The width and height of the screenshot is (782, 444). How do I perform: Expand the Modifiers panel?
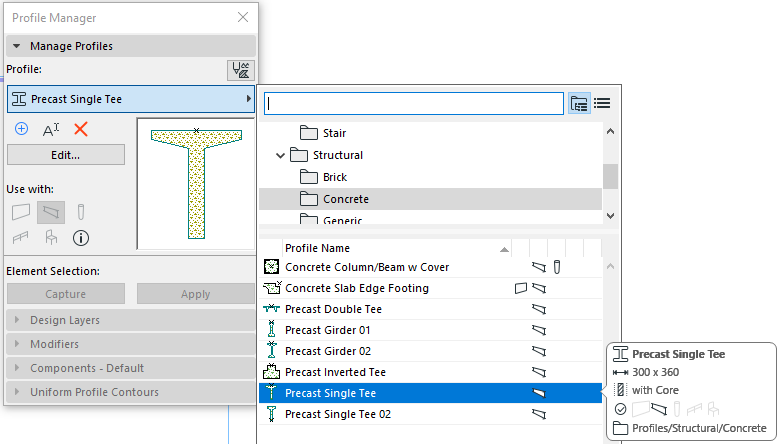tap(131, 344)
